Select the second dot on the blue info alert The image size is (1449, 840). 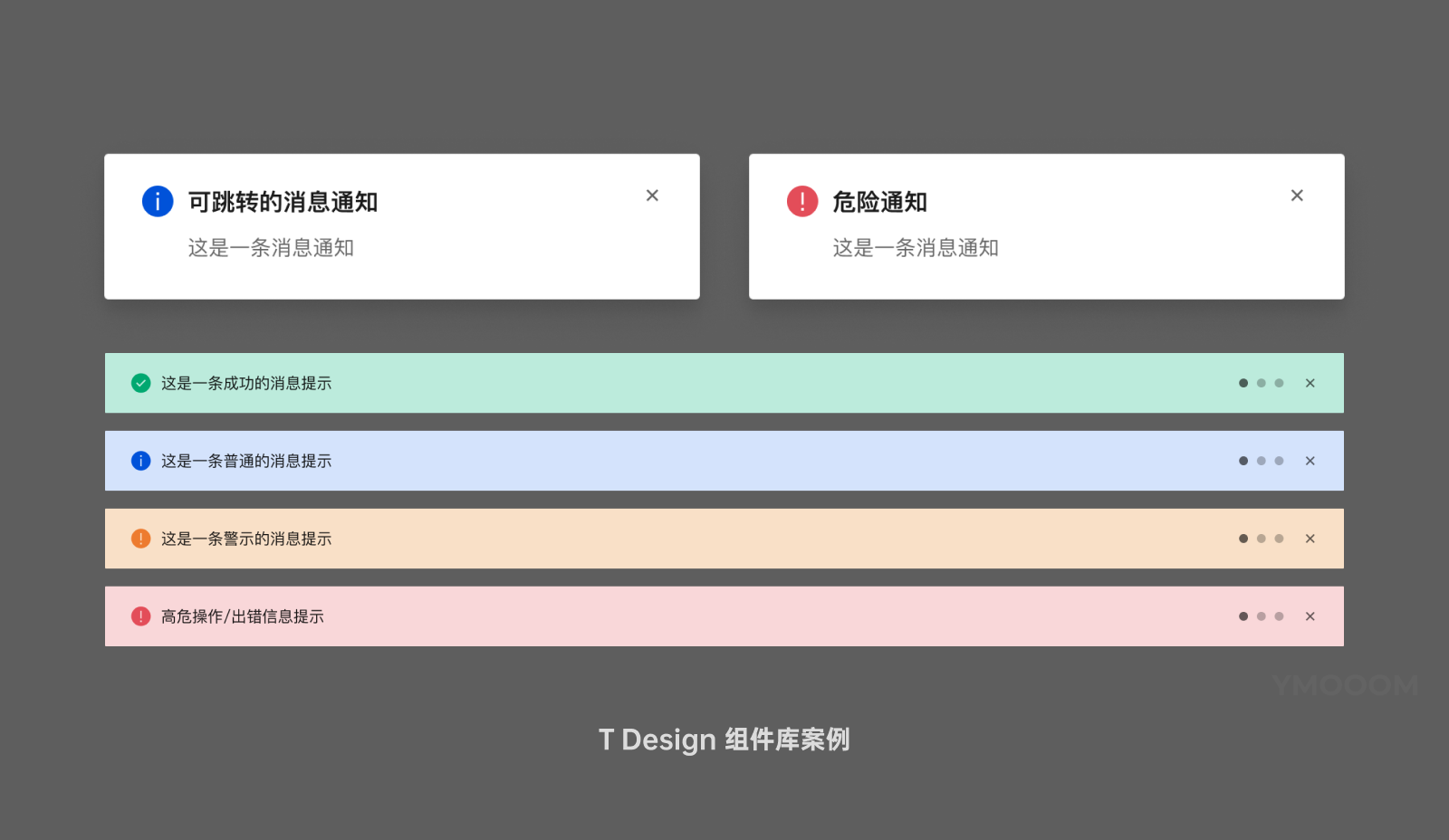pyautogui.click(x=1262, y=461)
